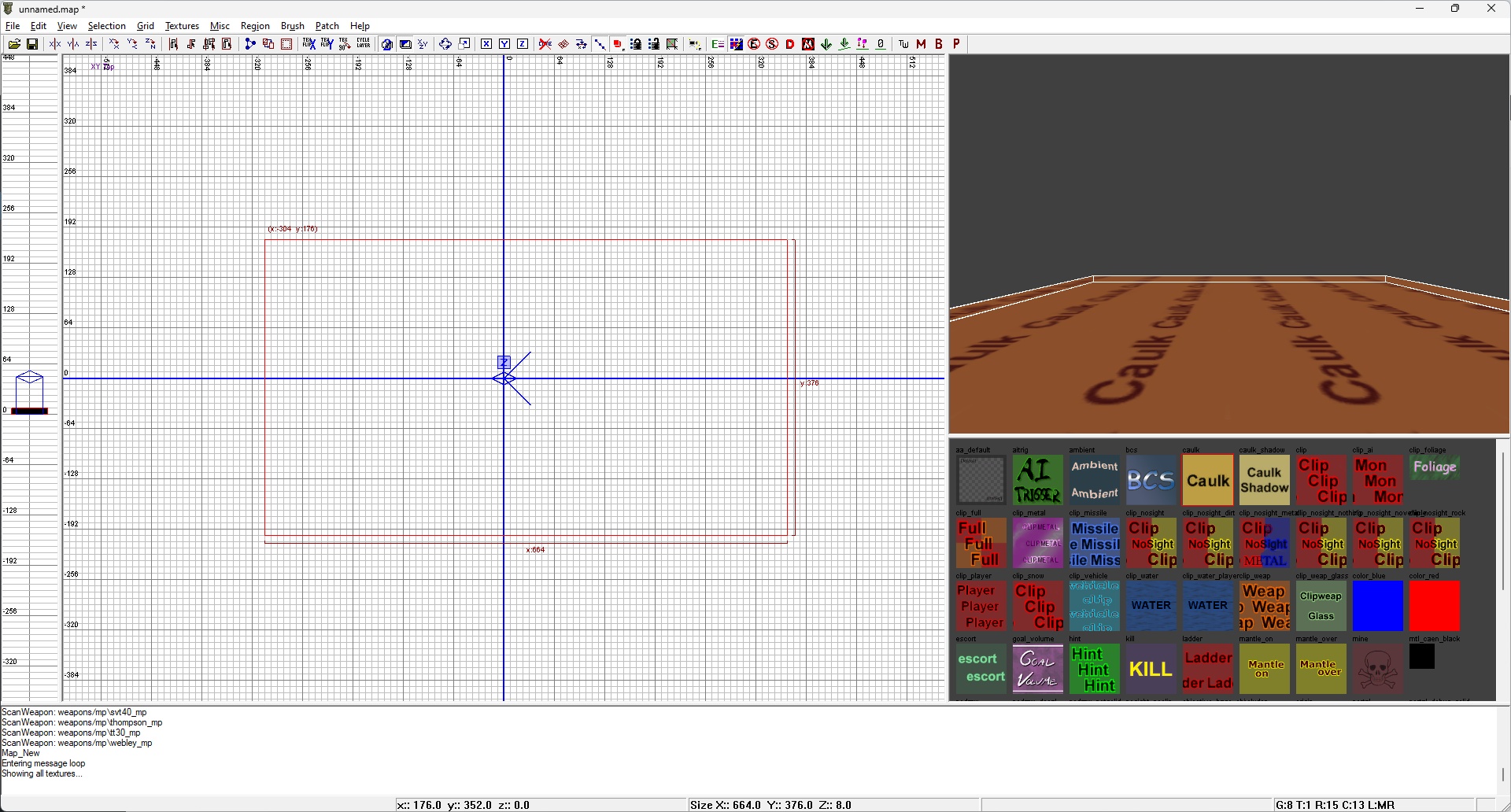
Task: Toggle the green E entity list button
Action: pyautogui.click(x=718, y=45)
